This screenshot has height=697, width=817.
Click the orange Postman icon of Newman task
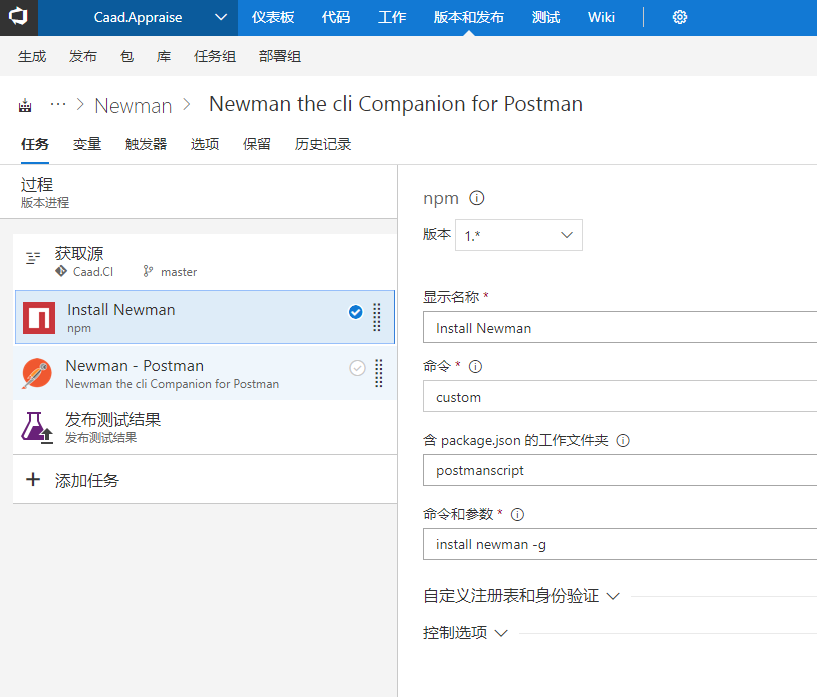36,373
